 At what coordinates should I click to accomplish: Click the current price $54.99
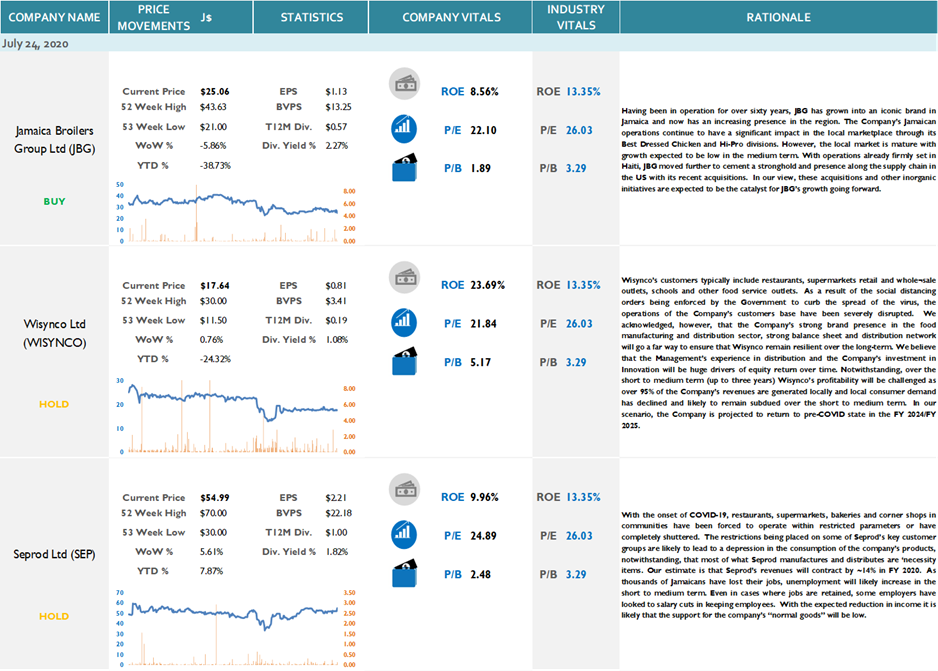coord(215,498)
